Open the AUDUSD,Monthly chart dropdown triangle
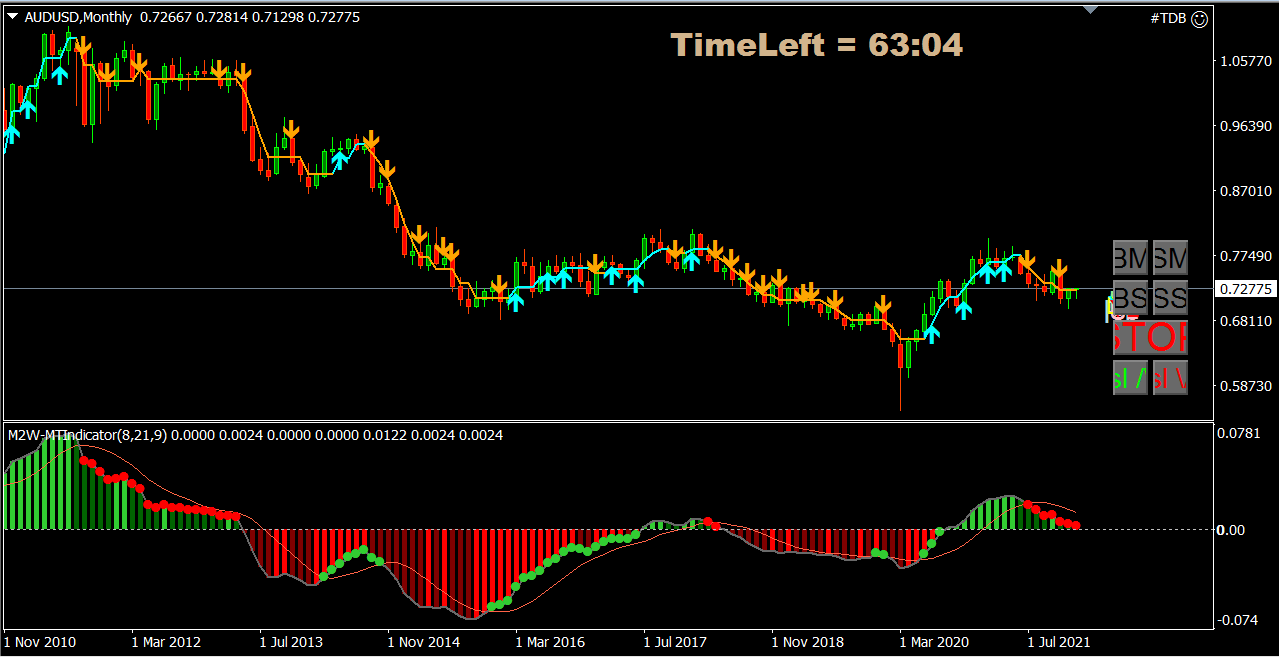The width and height of the screenshot is (1279, 658). click(x=11, y=17)
